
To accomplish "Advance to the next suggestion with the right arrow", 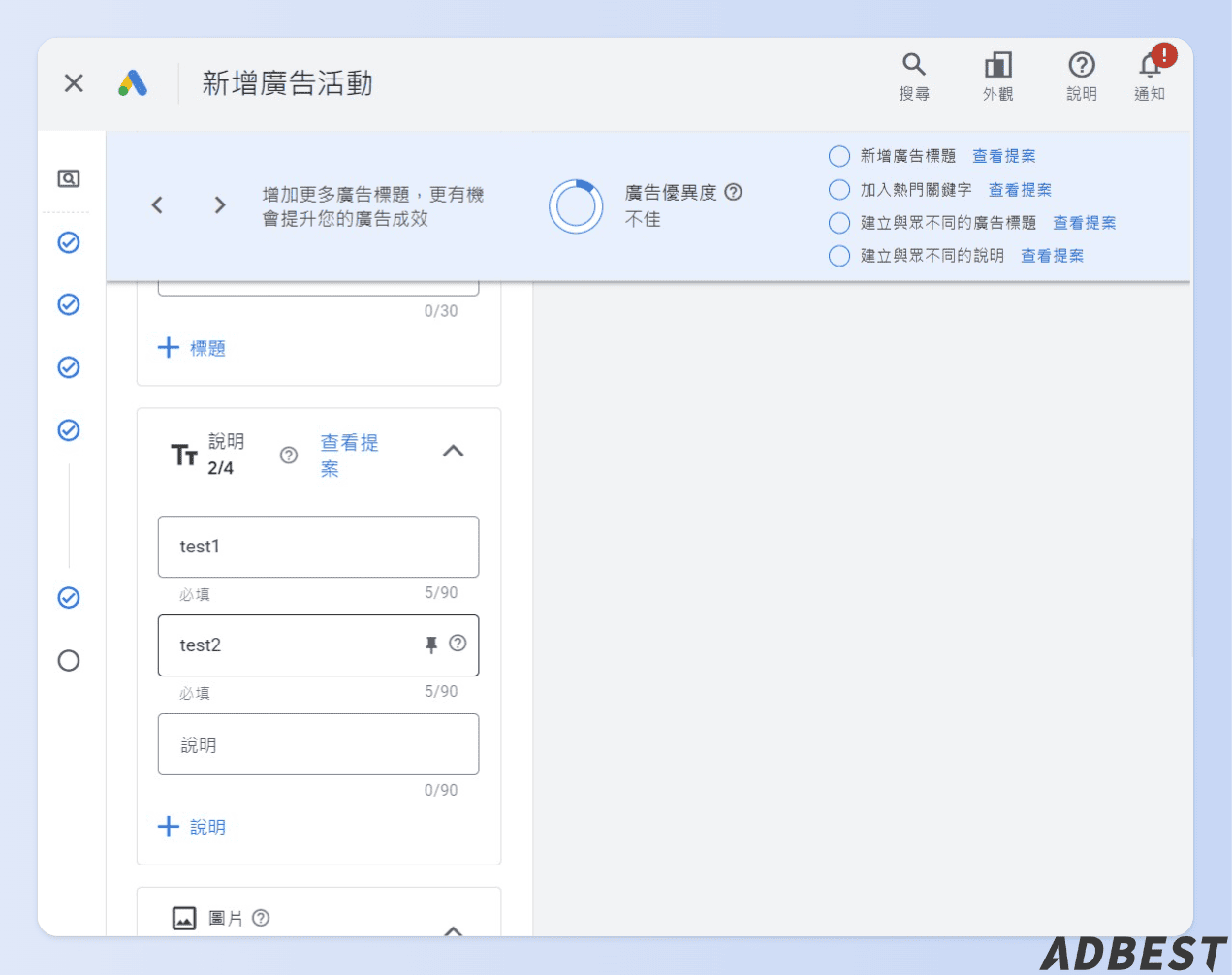I will [x=219, y=205].
